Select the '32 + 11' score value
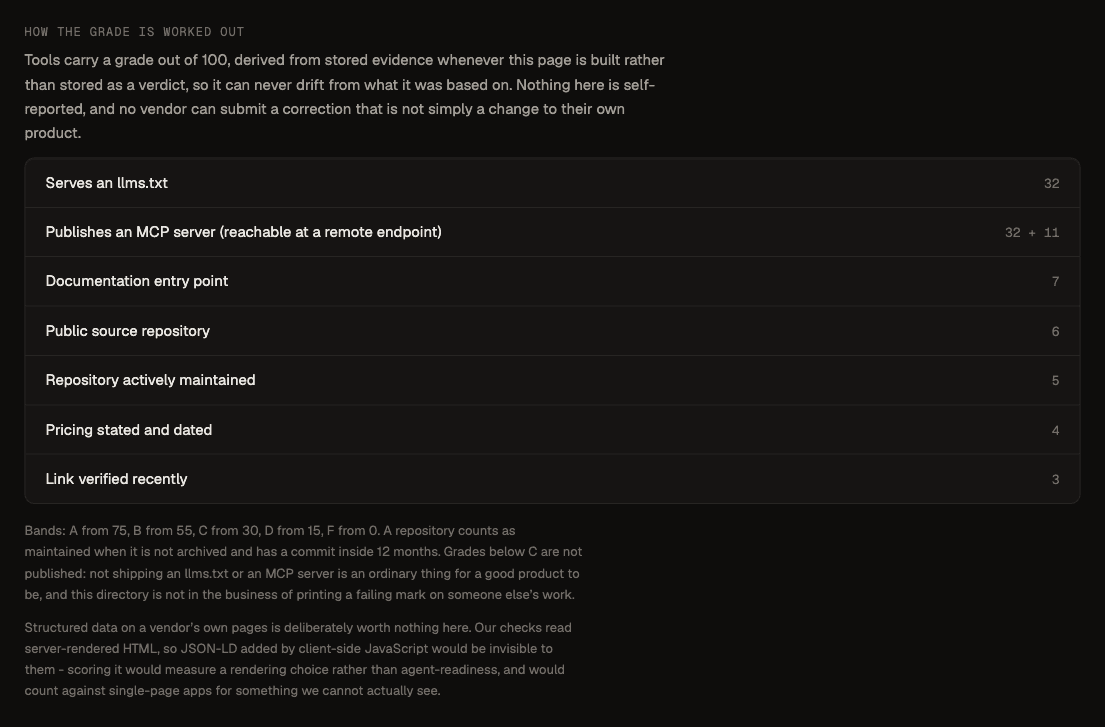This screenshot has height=727, width=1105. coord(1032,232)
